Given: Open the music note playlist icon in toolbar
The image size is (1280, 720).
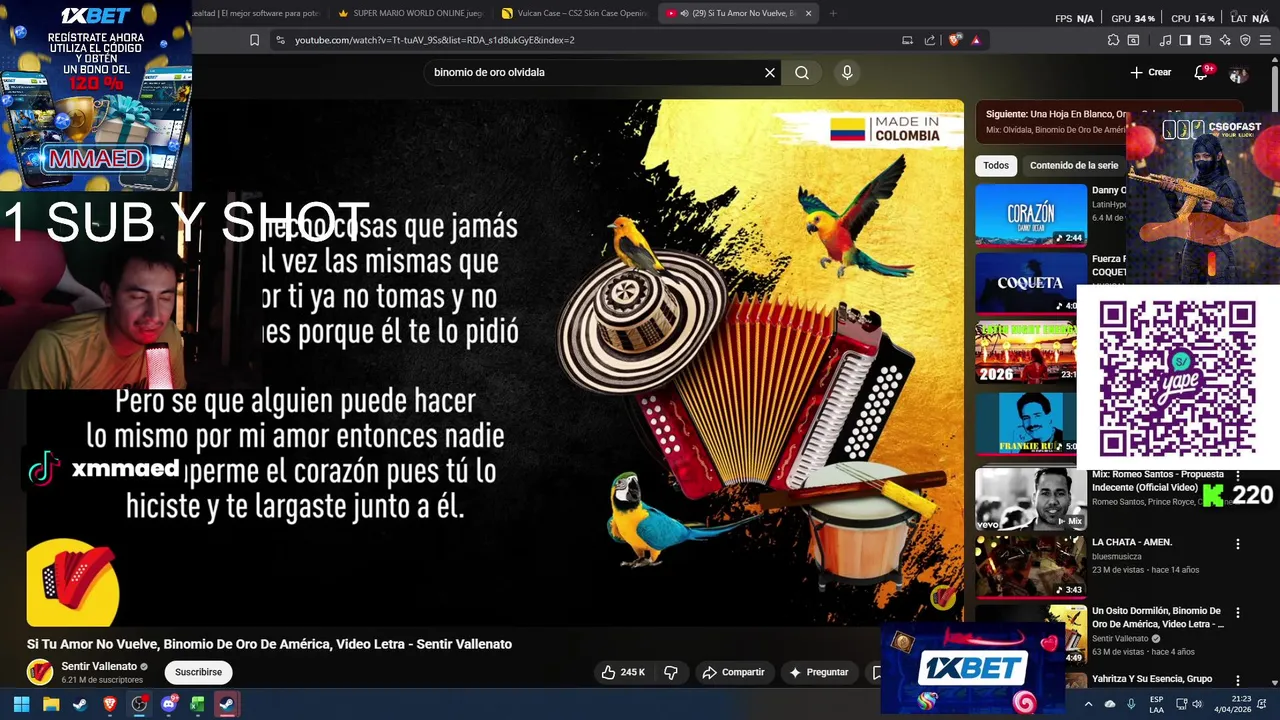Looking at the screenshot, I should [1165, 40].
